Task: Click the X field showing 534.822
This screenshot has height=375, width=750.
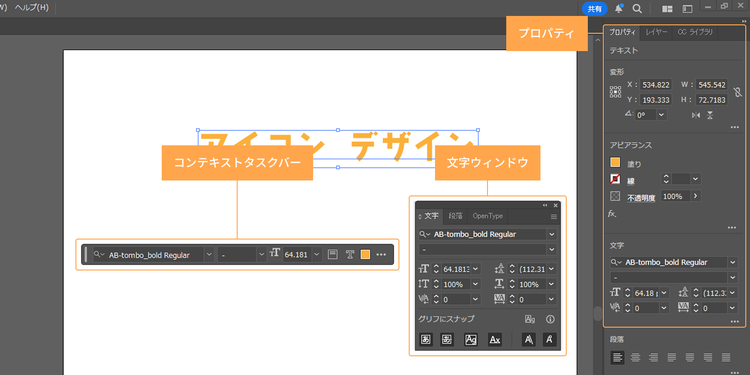Action: point(656,85)
